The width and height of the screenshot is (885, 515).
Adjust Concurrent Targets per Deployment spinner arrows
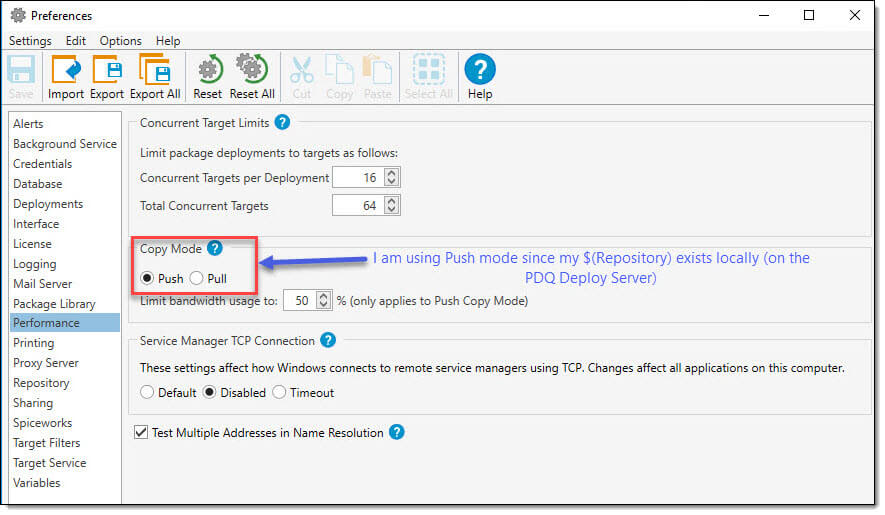[391, 177]
